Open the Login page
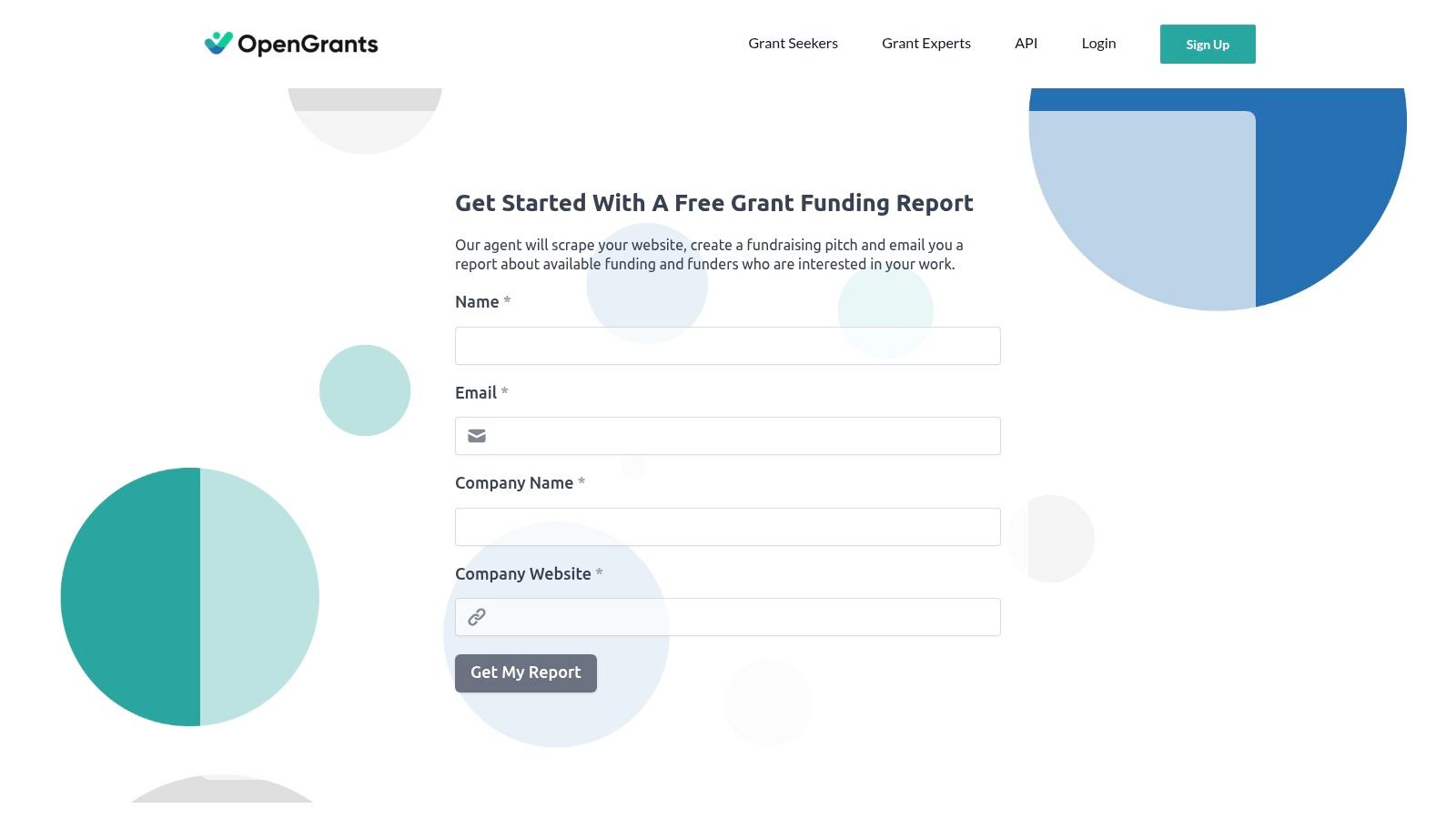Screen dimensions: 1456x819 (1097, 43)
